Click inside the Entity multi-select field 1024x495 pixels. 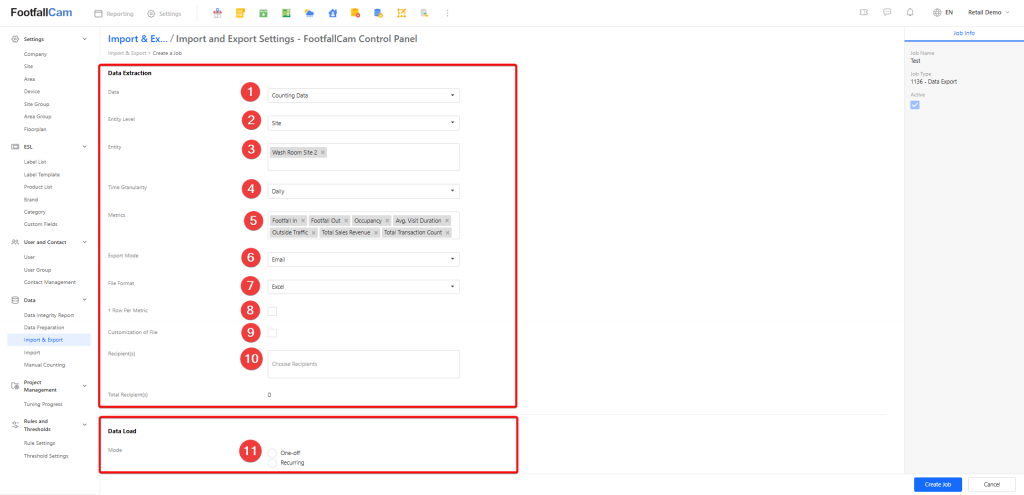point(363,157)
